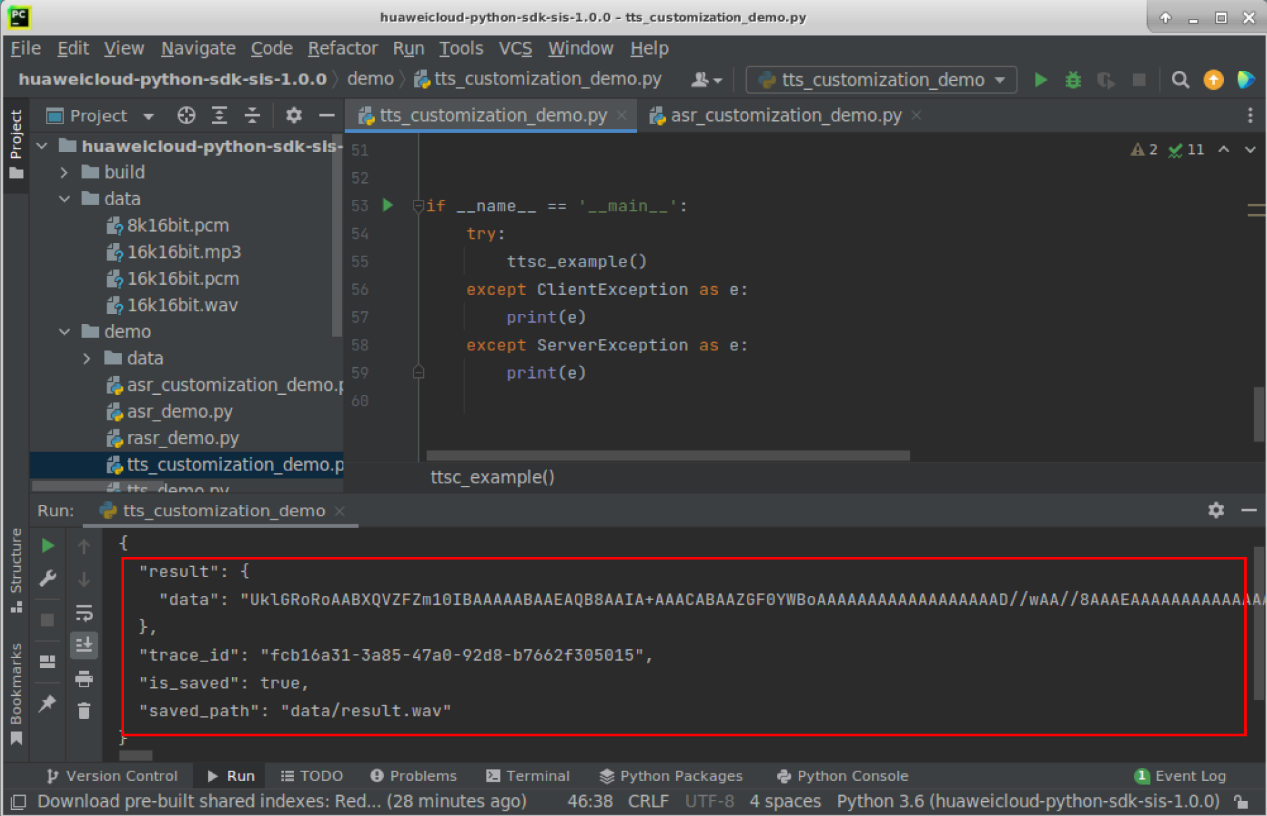Open the Event Log
The width and height of the screenshot is (1267, 816).
[x=1180, y=776]
